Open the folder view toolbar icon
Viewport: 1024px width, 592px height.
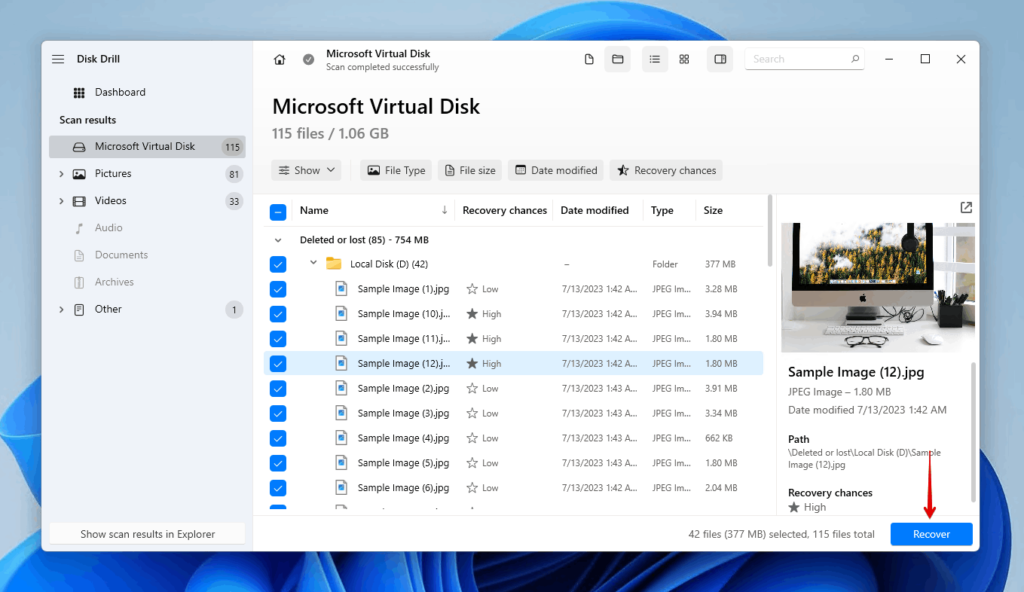tap(617, 59)
